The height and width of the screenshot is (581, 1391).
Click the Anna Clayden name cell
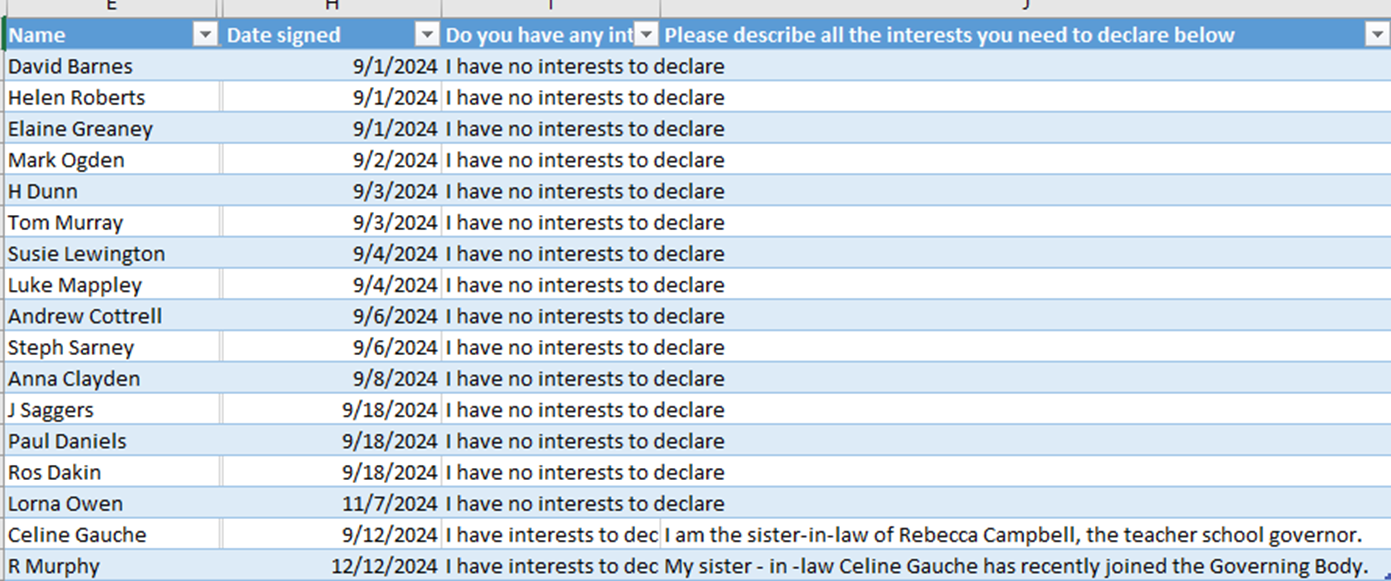pyautogui.click(x=112, y=378)
